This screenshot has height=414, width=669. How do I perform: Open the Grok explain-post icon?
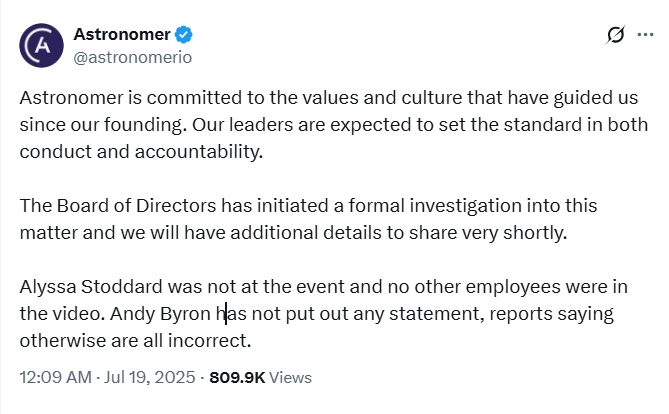(615, 35)
